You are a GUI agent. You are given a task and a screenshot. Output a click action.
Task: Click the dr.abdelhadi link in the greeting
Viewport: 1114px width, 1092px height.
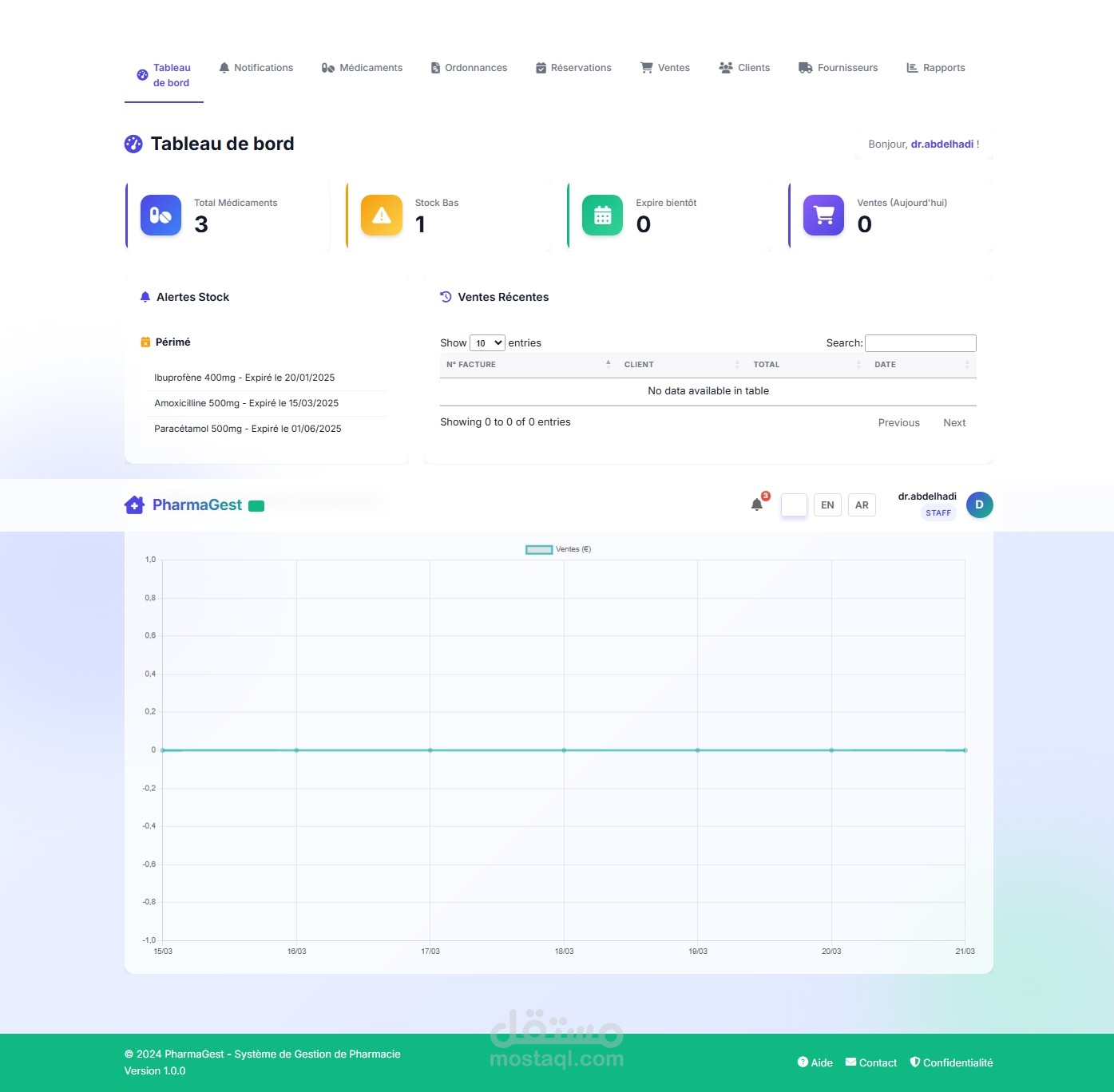(x=942, y=144)
